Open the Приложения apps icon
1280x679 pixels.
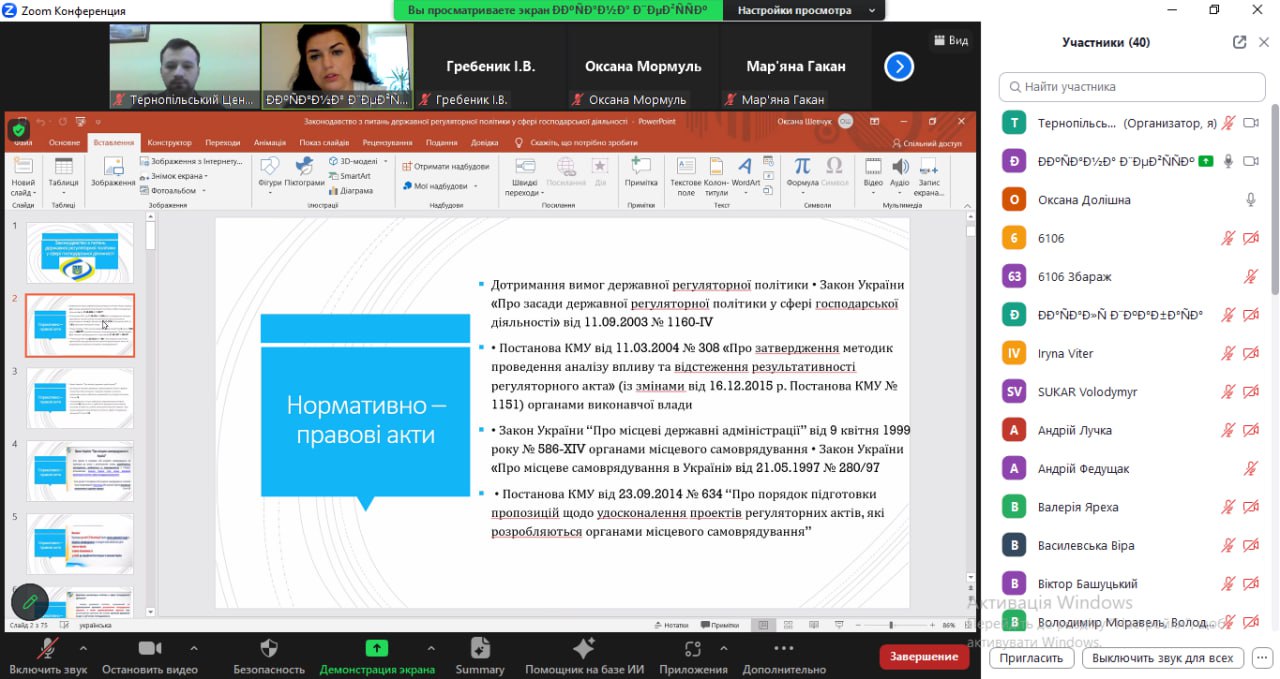(x=692, y=648)
